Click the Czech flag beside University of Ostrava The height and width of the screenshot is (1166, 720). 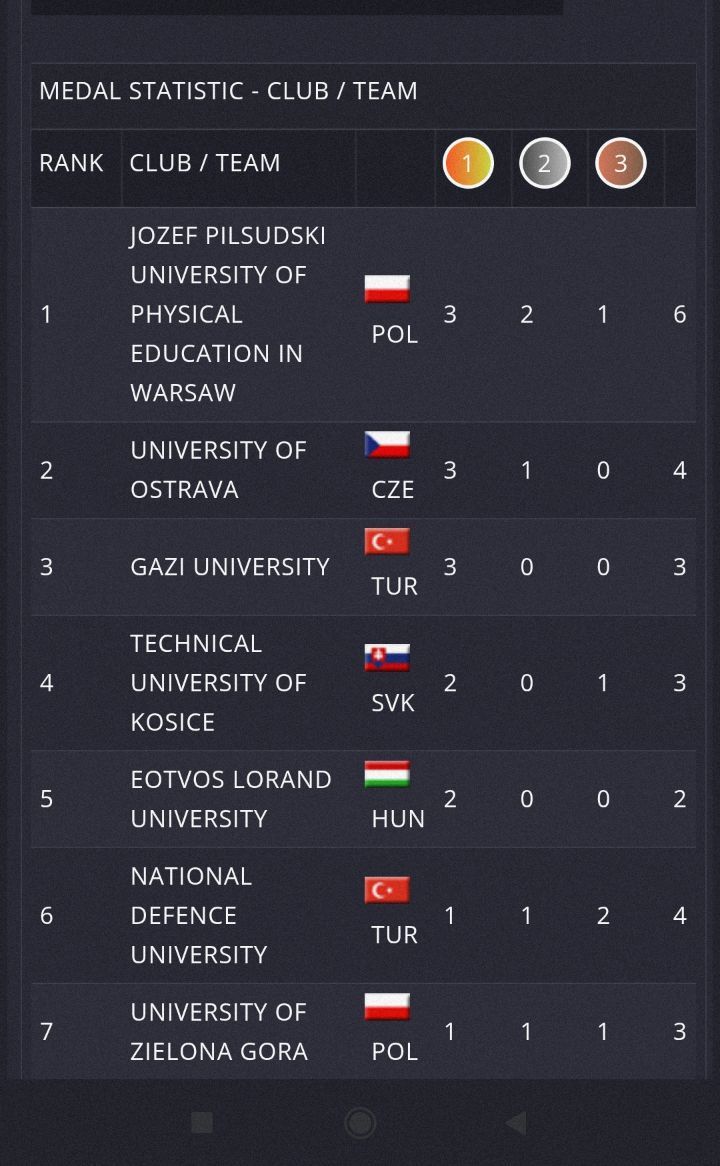pyautogui.click(x=387, y=445)
